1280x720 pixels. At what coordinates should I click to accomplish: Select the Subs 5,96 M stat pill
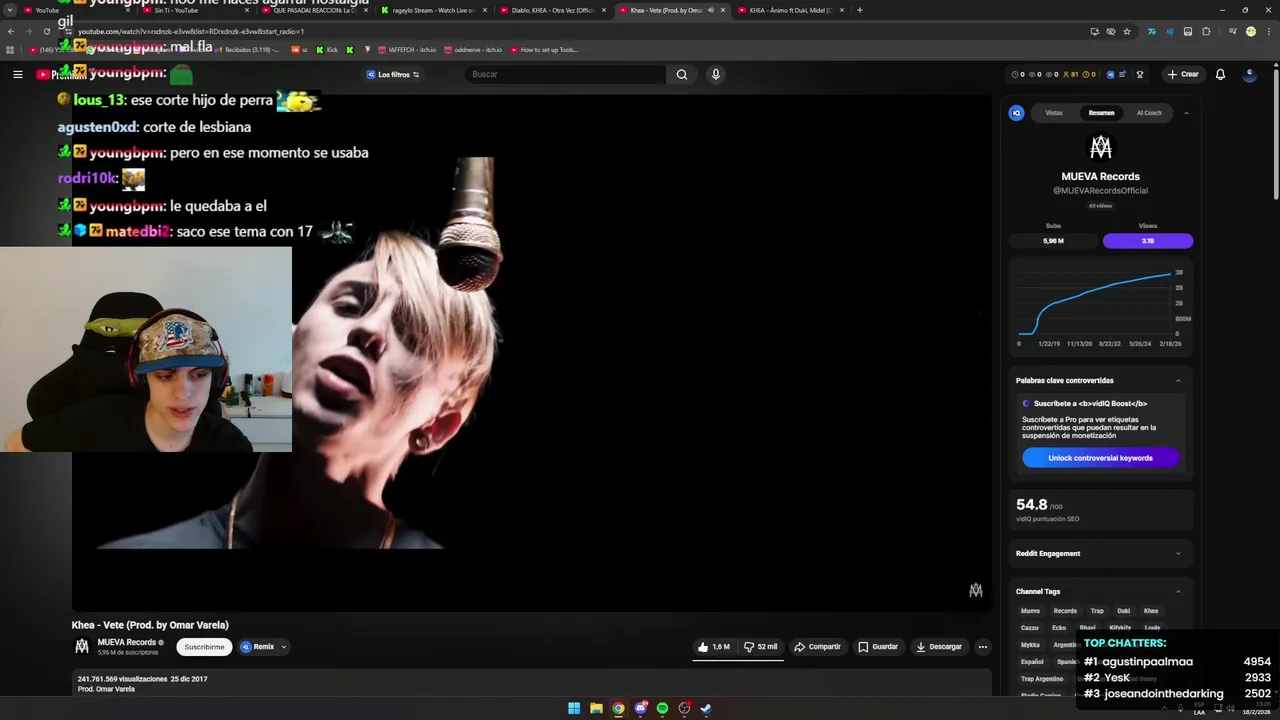pos(1053,241)
